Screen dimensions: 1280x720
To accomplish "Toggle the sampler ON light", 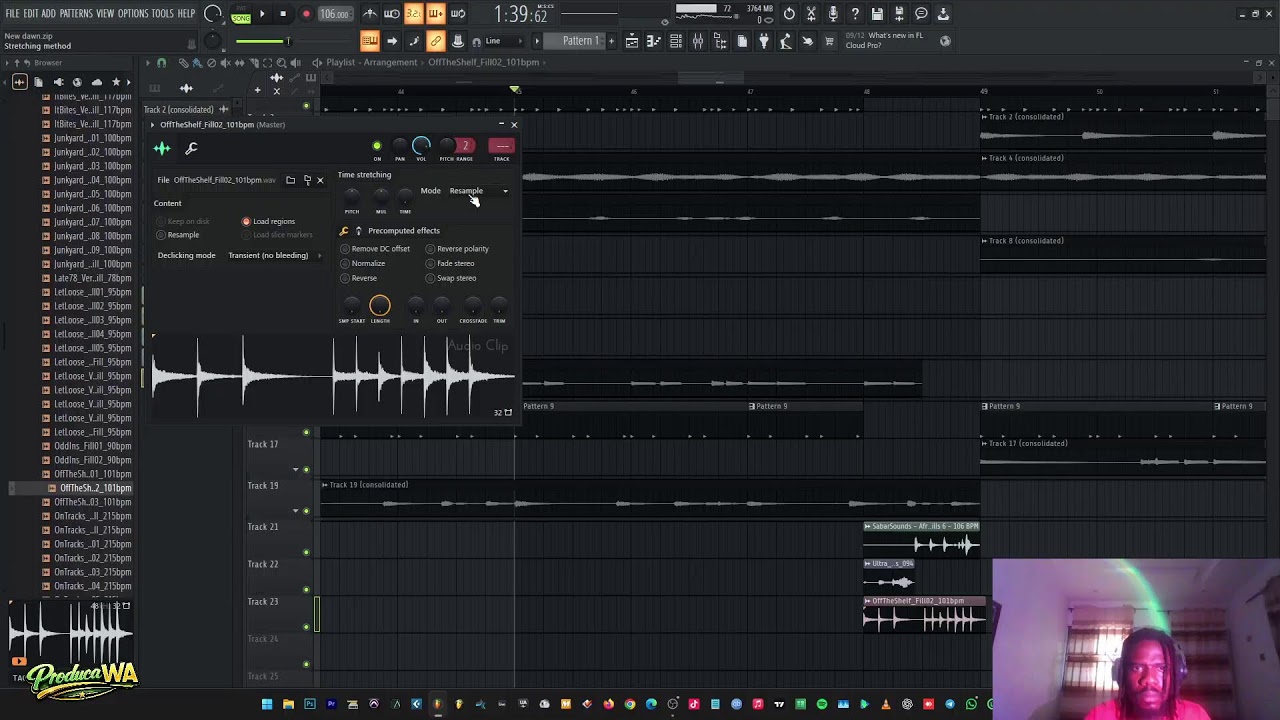I will click(x=377, y=146).
